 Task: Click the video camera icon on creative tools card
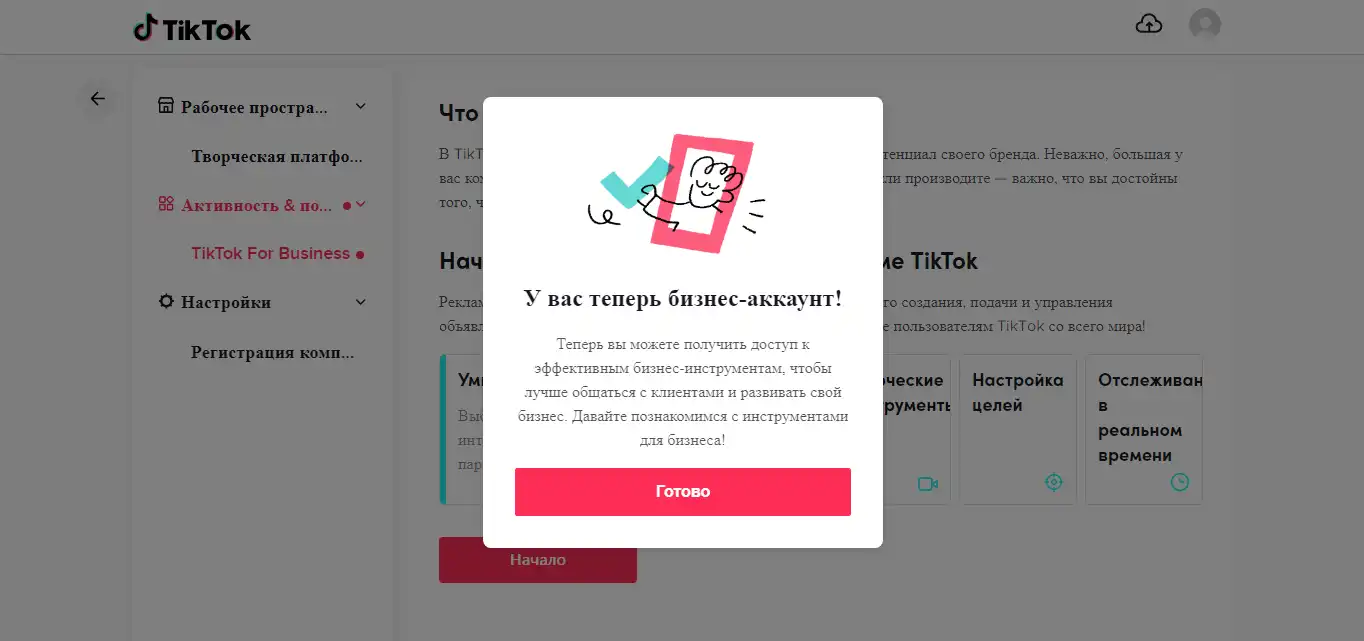pos(927,484)
